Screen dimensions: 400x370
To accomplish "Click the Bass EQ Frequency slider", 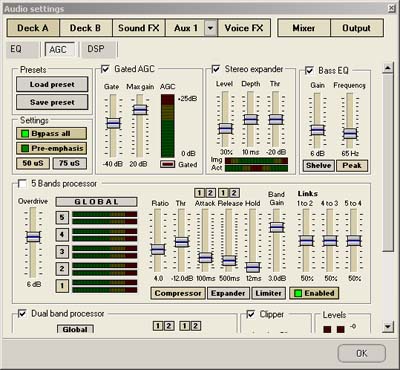I will [x=350, y=134].
